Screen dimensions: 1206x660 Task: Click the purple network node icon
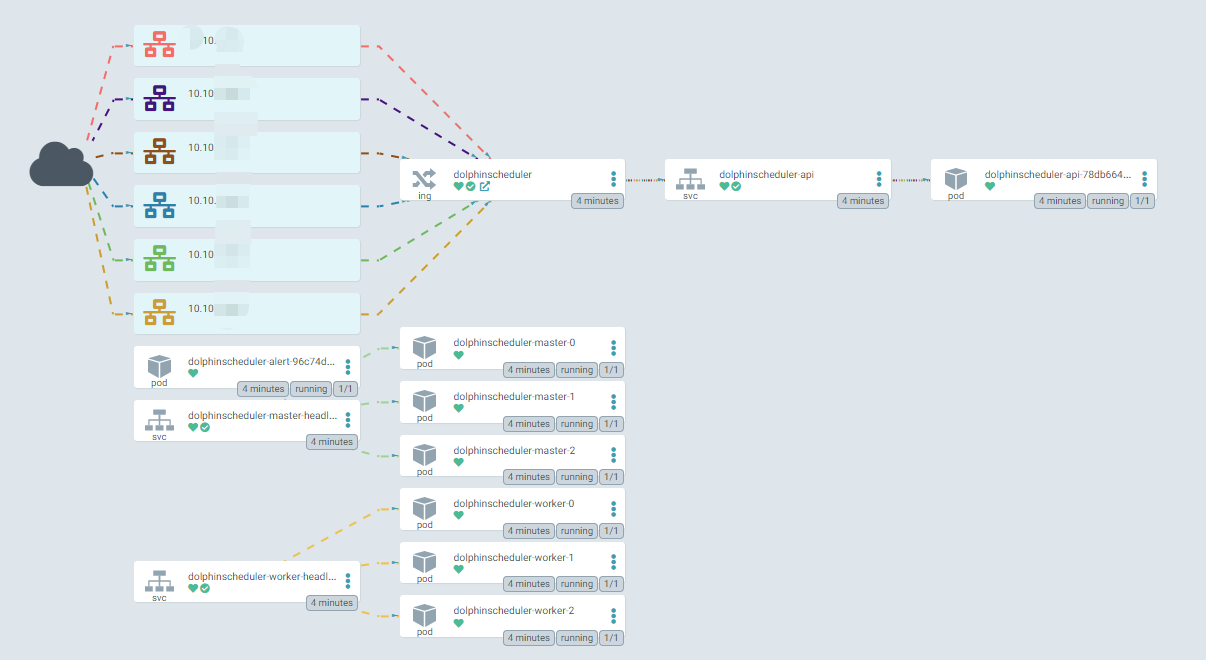coord(159,98)
